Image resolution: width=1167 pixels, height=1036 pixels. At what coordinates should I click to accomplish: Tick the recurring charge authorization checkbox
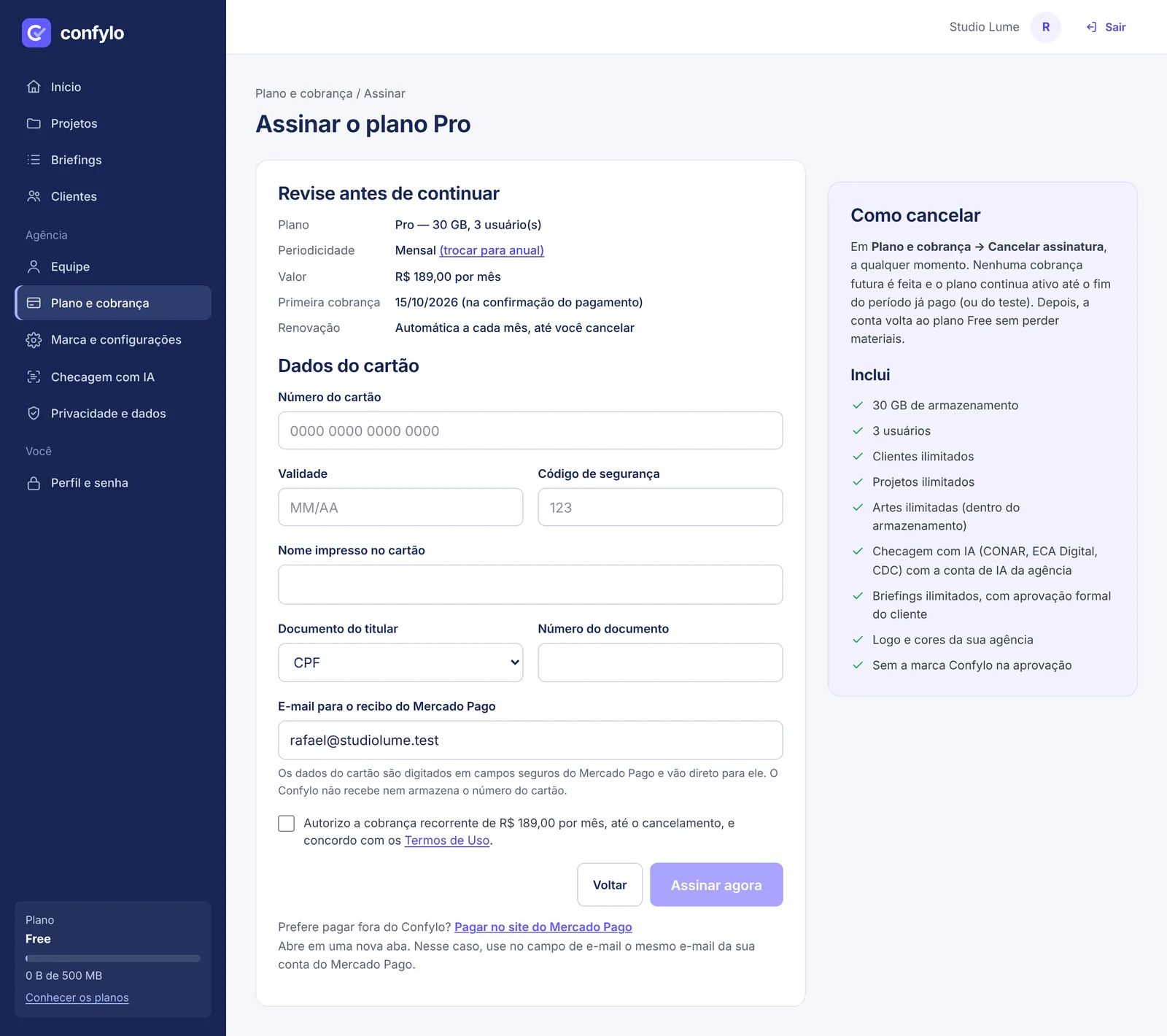(287, 824)
